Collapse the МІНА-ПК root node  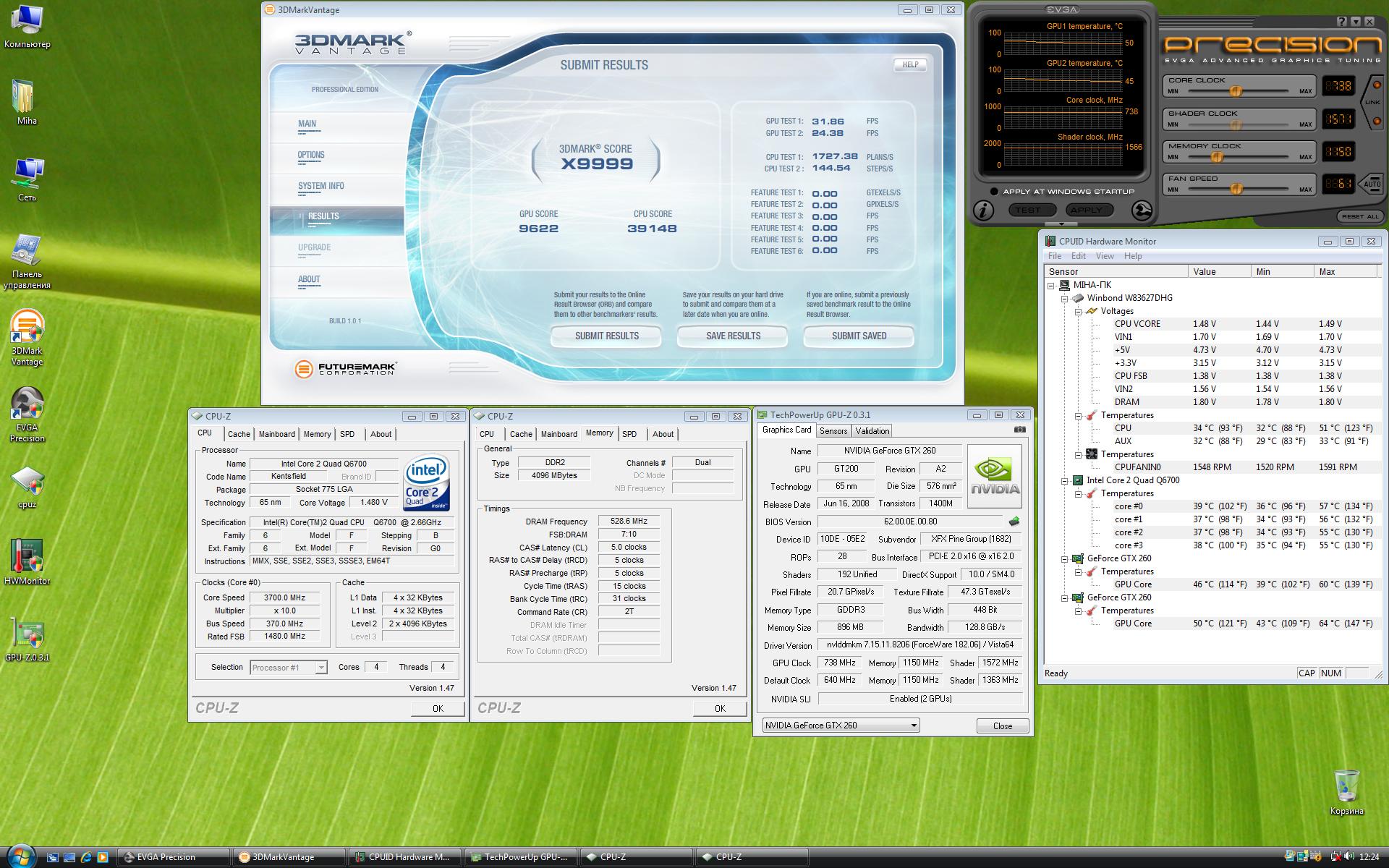click(x=1052, y=285)
